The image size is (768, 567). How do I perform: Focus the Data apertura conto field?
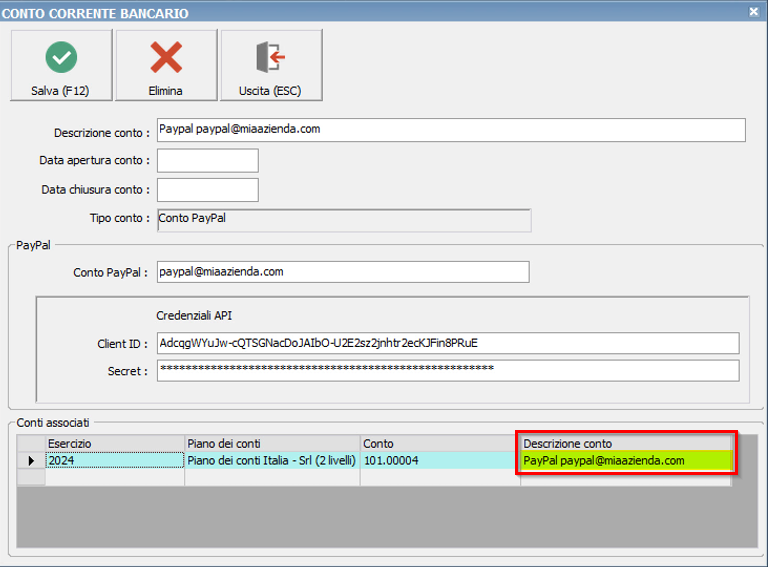208,161
